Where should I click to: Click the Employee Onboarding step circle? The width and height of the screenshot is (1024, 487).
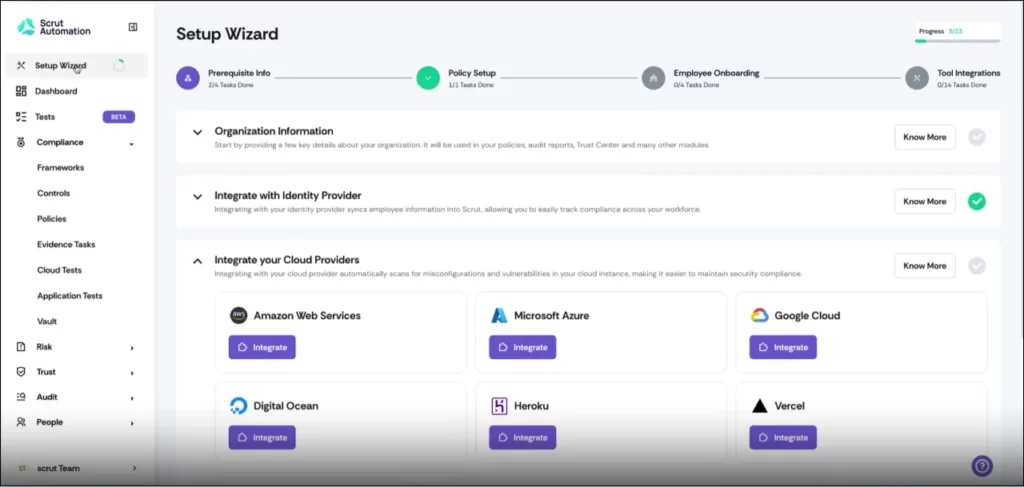point(653,78)
